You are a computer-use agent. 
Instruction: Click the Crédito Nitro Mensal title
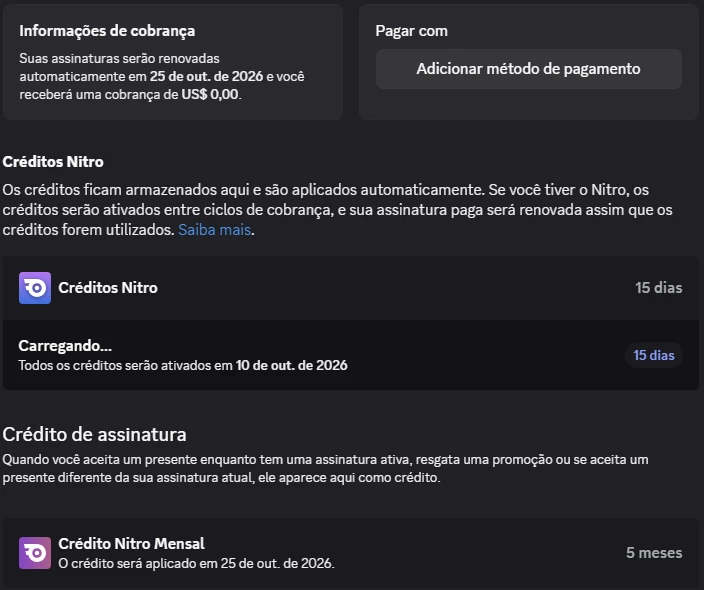tap(132, 543)
